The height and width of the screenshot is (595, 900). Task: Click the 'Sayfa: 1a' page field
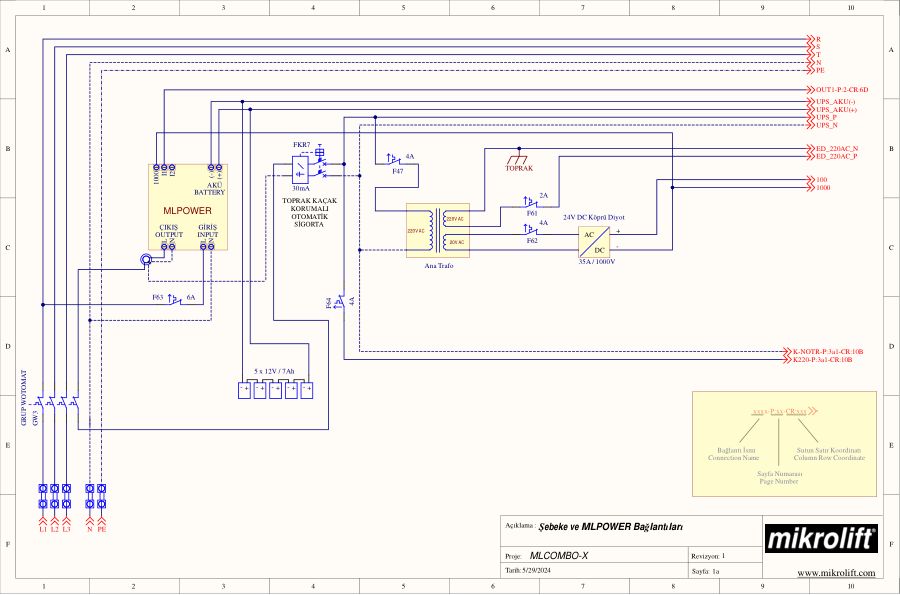click(705, 571)
